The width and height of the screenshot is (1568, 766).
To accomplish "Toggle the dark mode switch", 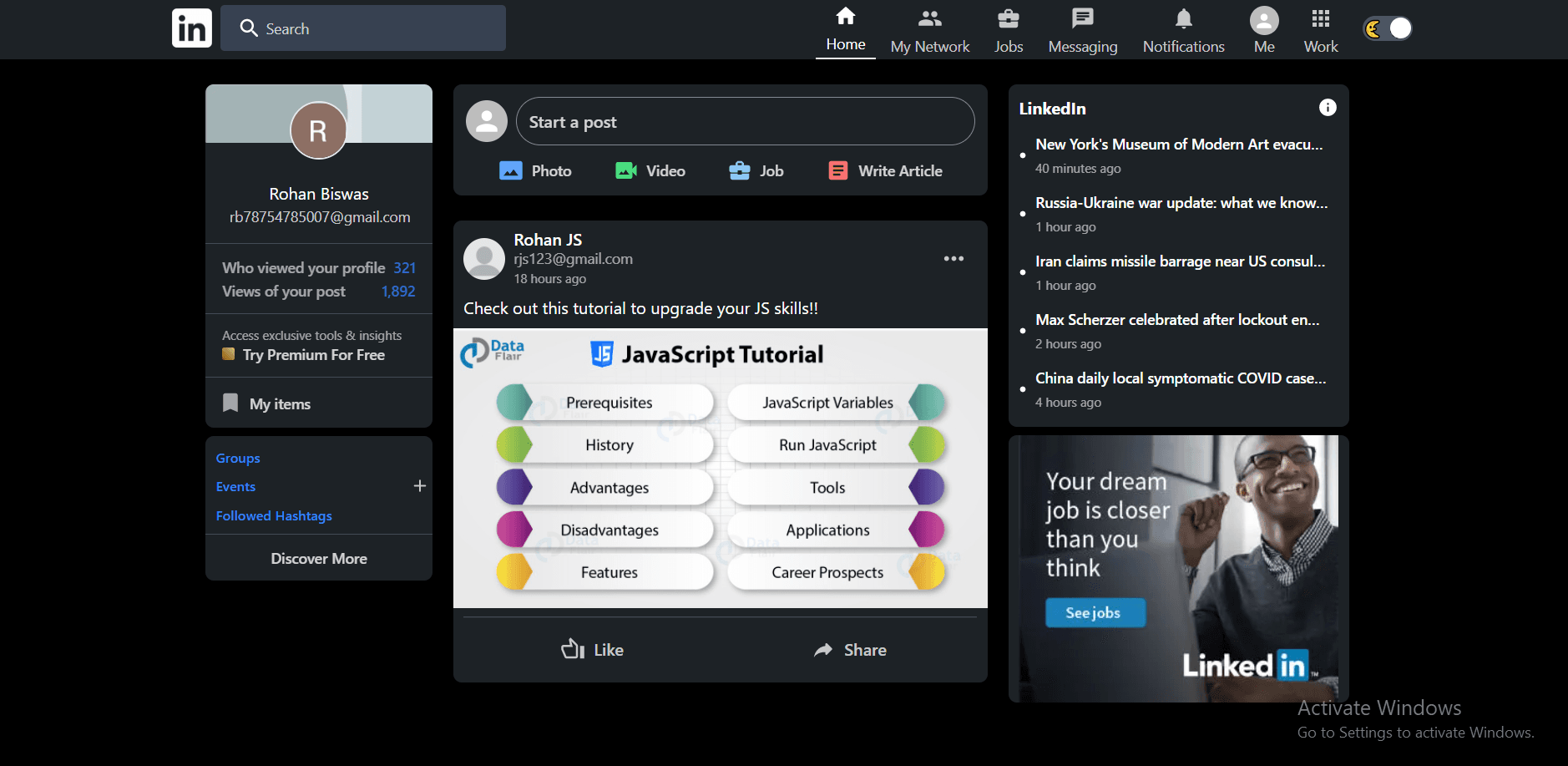I will [1388, 28].
